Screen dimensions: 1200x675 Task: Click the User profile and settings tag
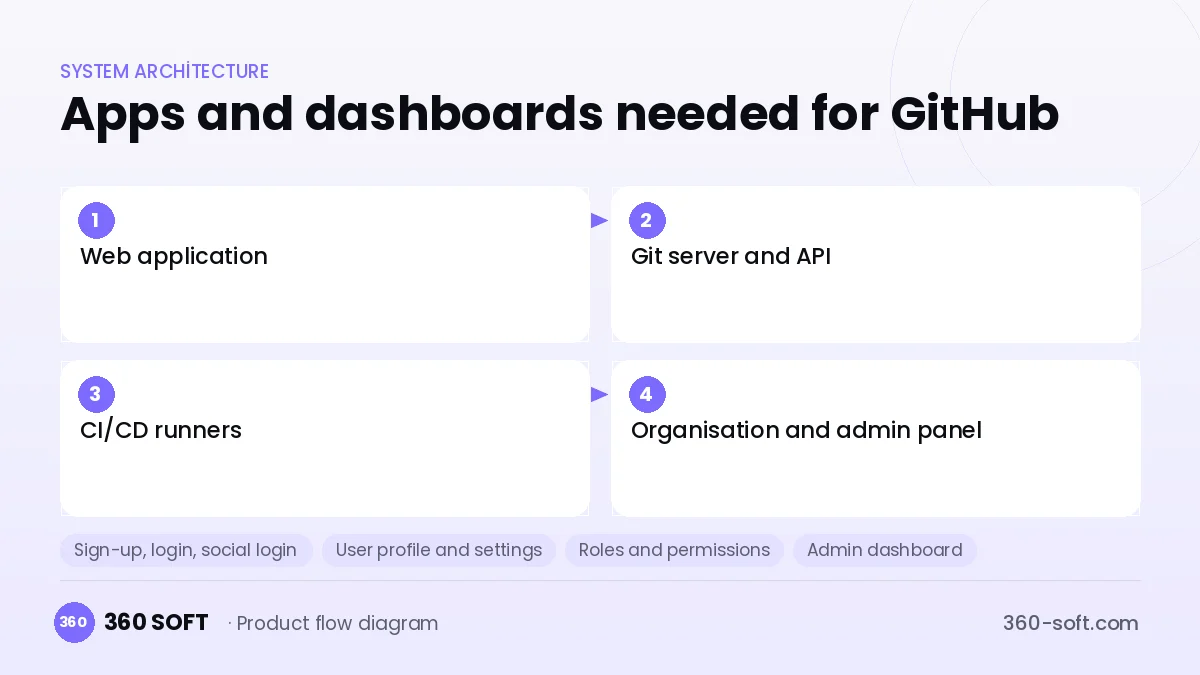click(x=439, y=550)
